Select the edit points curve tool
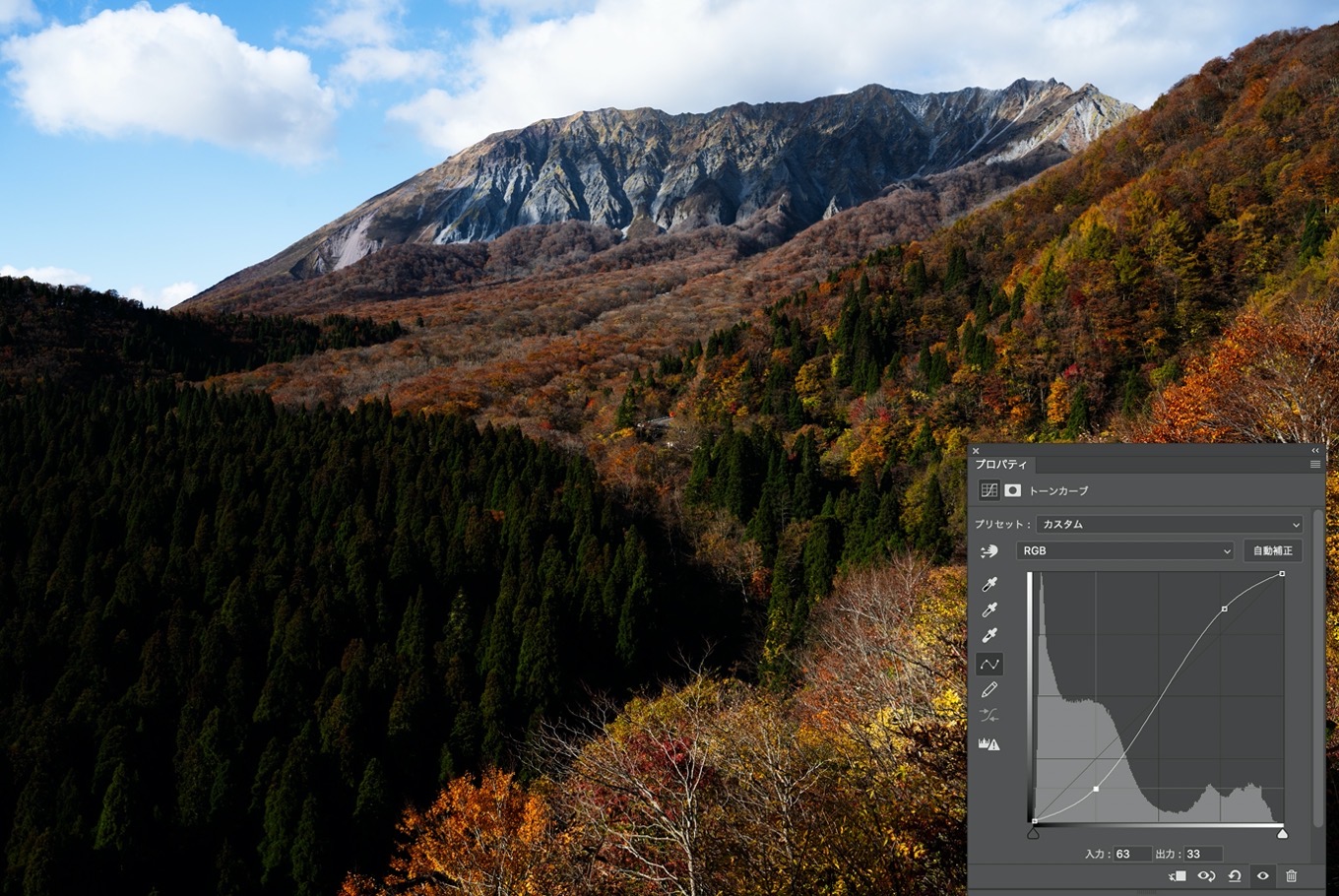 pos(989,664)
